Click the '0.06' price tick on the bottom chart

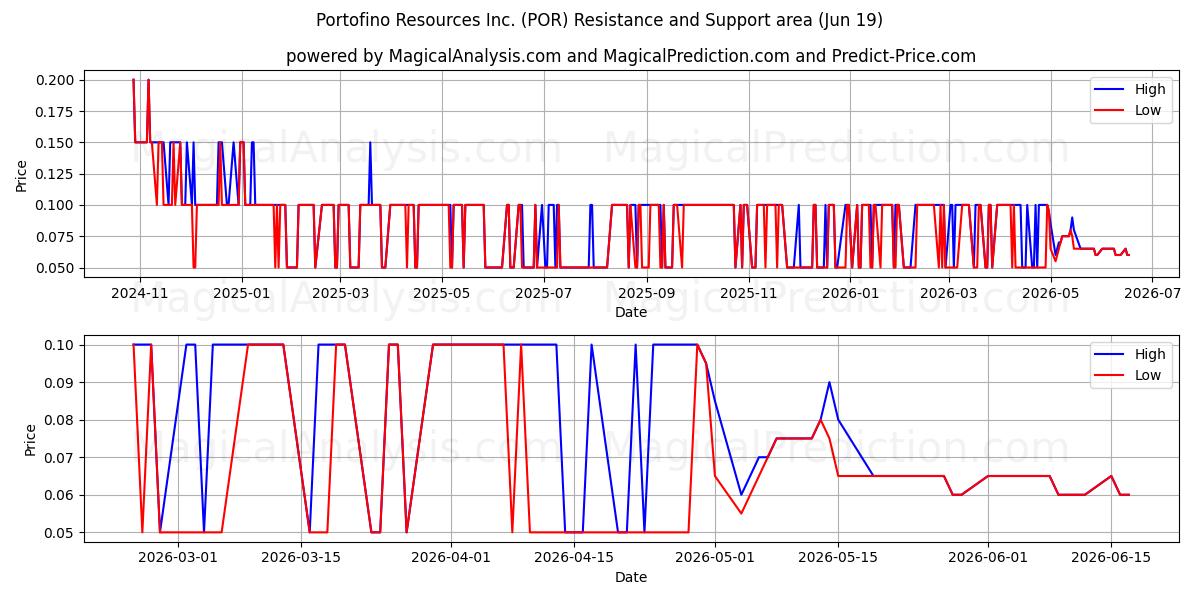(61, 495)
